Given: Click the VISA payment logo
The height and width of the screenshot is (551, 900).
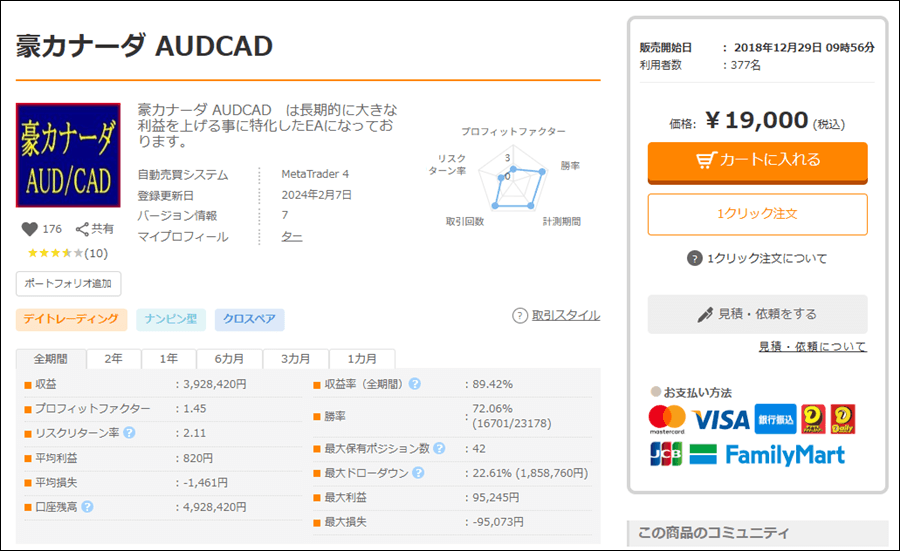Looking at the screenshot, I should [x=720, y=420].
